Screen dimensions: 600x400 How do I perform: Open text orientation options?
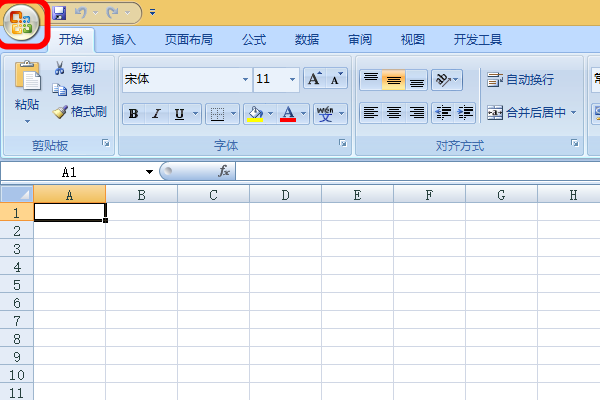447,80
